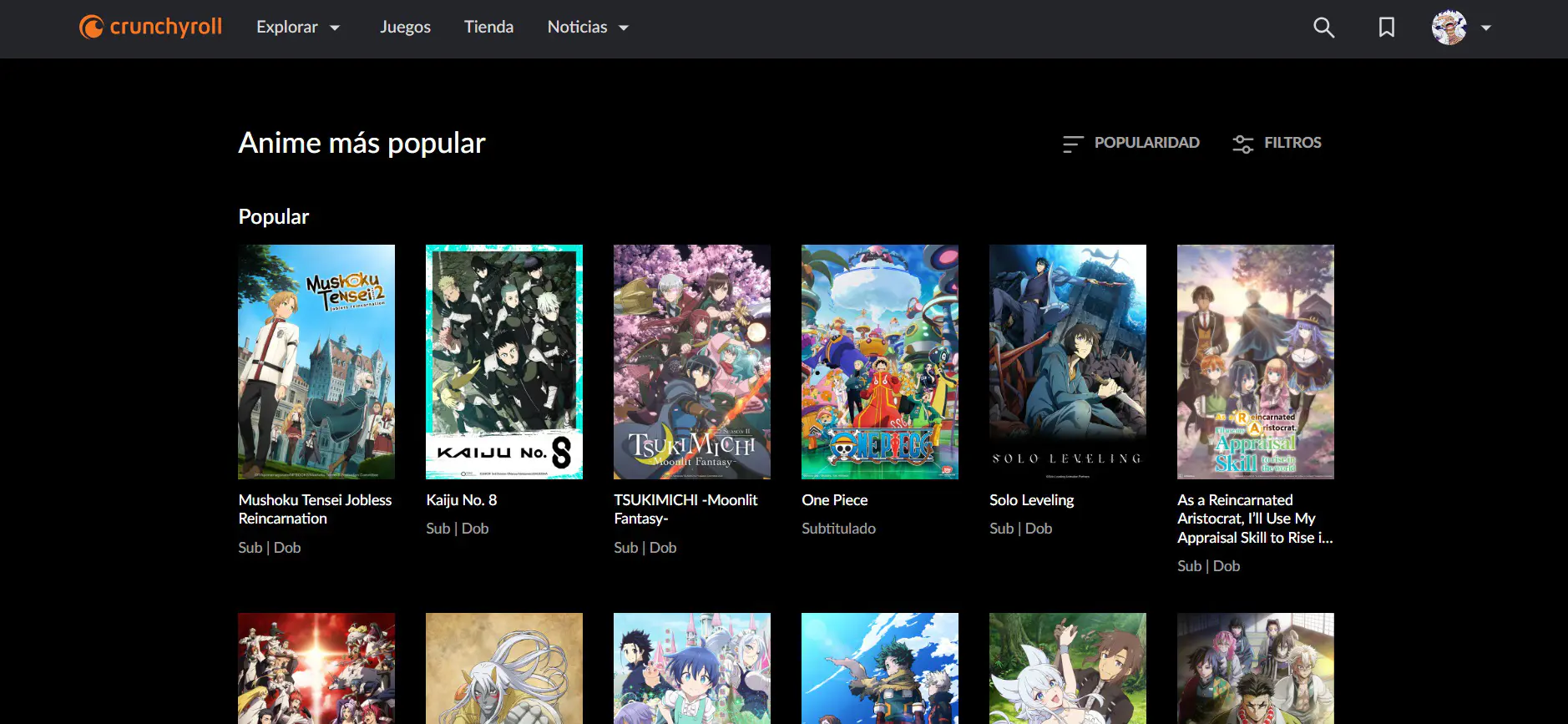Click the user profile avatar
The image size is (1568, 724).
[1449, 28]
